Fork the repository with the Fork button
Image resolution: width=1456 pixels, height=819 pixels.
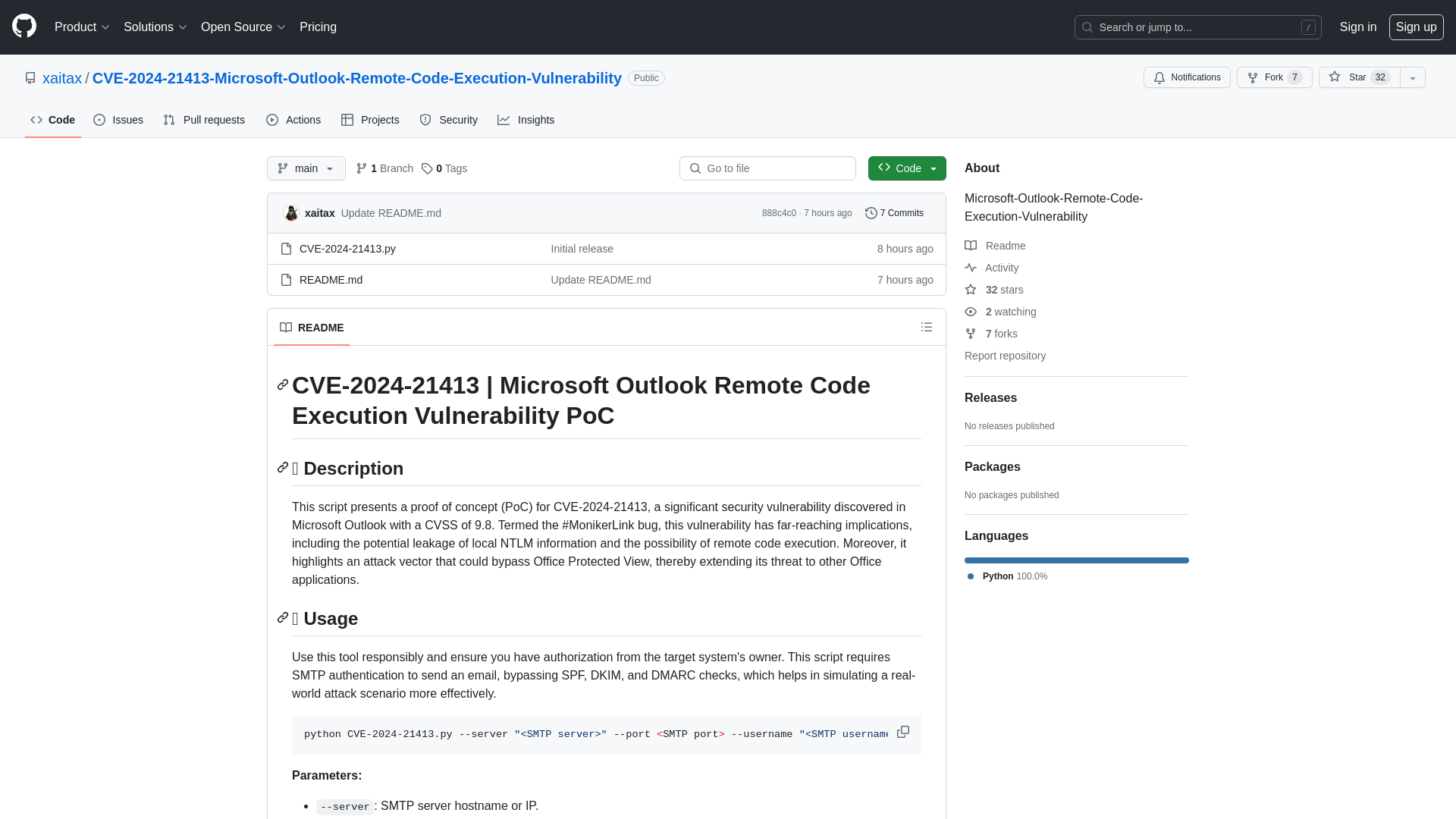click(x=1274, y=77)
